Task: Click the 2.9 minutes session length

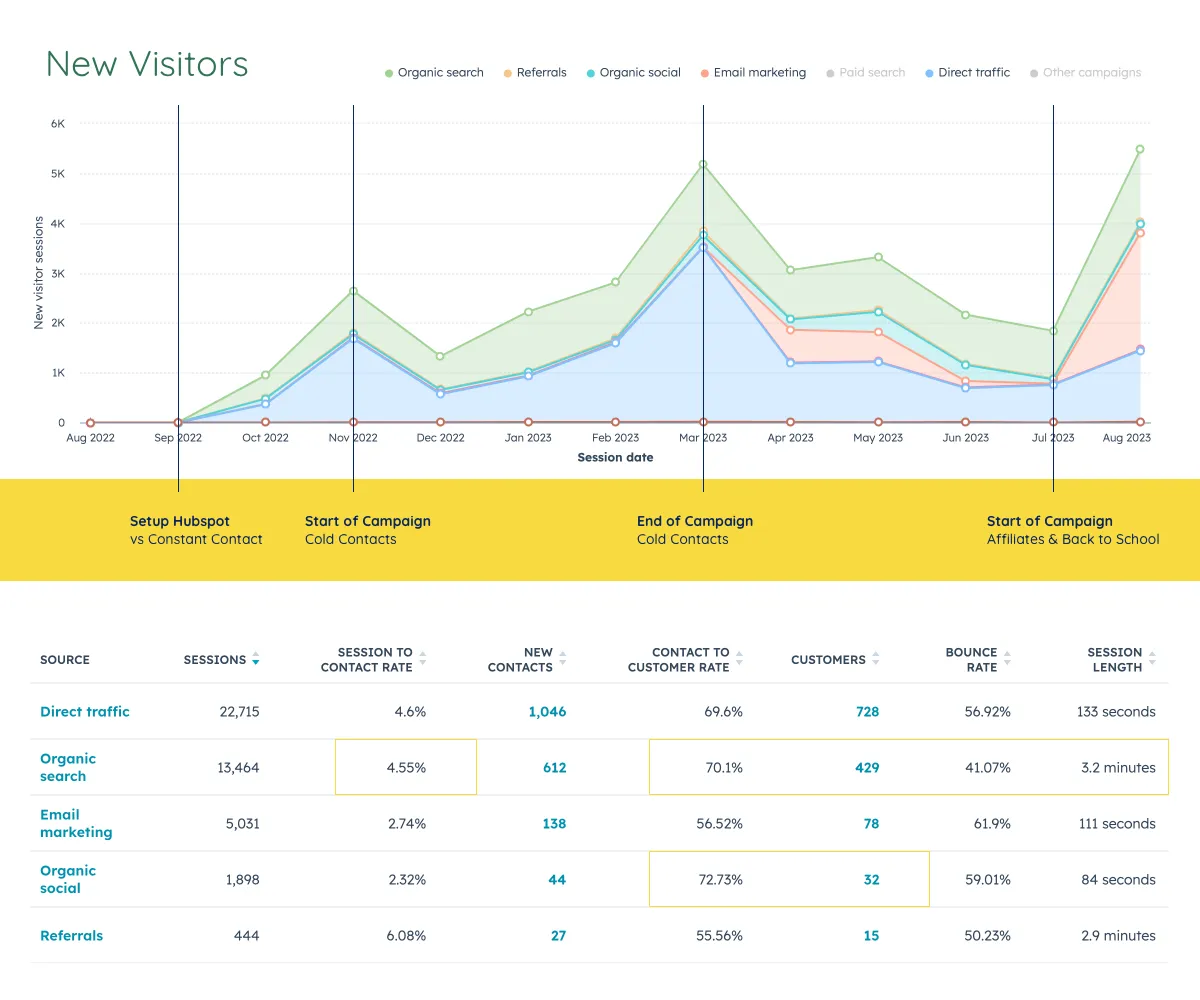Action: tap(1118, 936)
